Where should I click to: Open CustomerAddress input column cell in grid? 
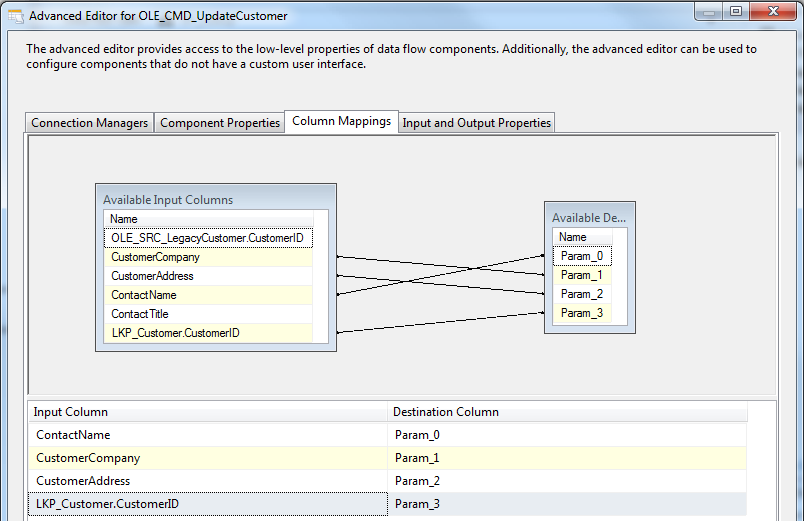[x=208, y=481]
